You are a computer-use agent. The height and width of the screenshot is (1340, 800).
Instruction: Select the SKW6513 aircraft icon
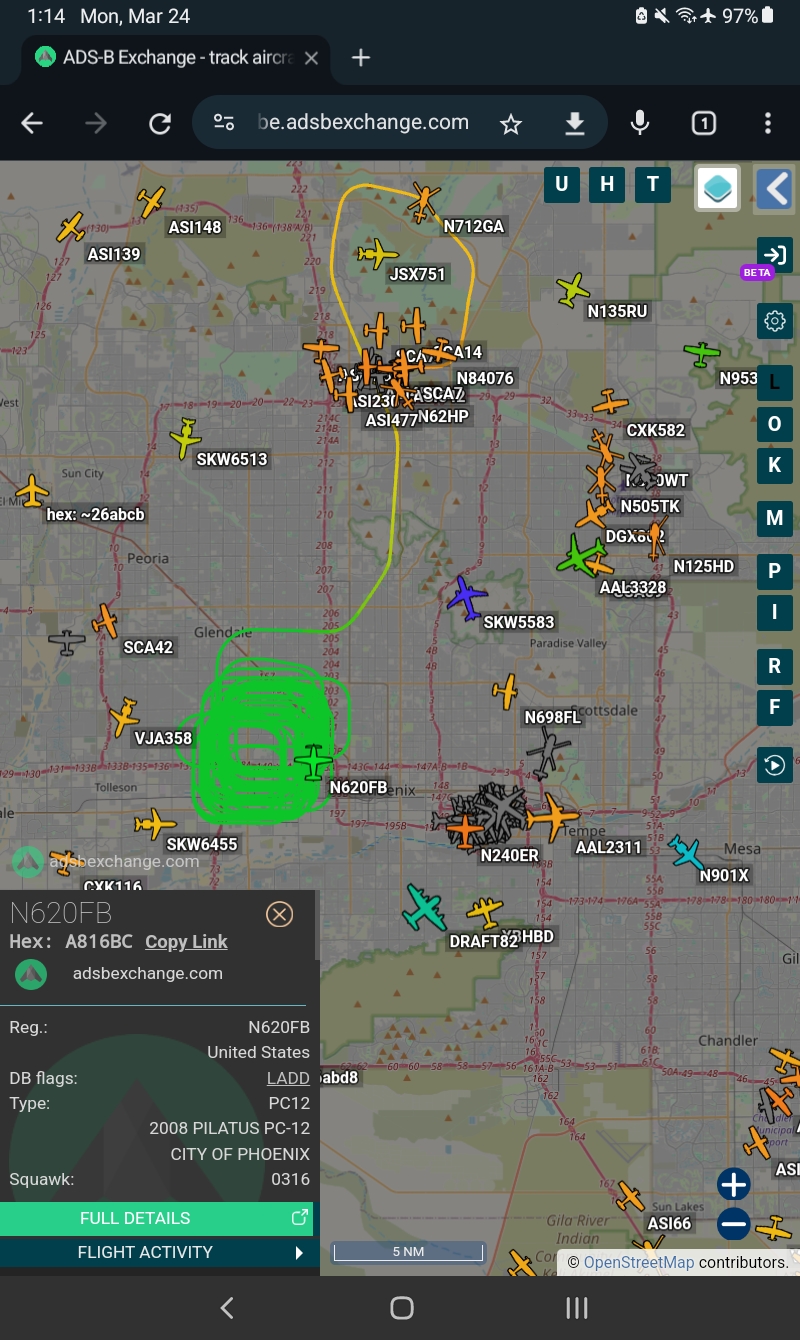tap(186, 438)
